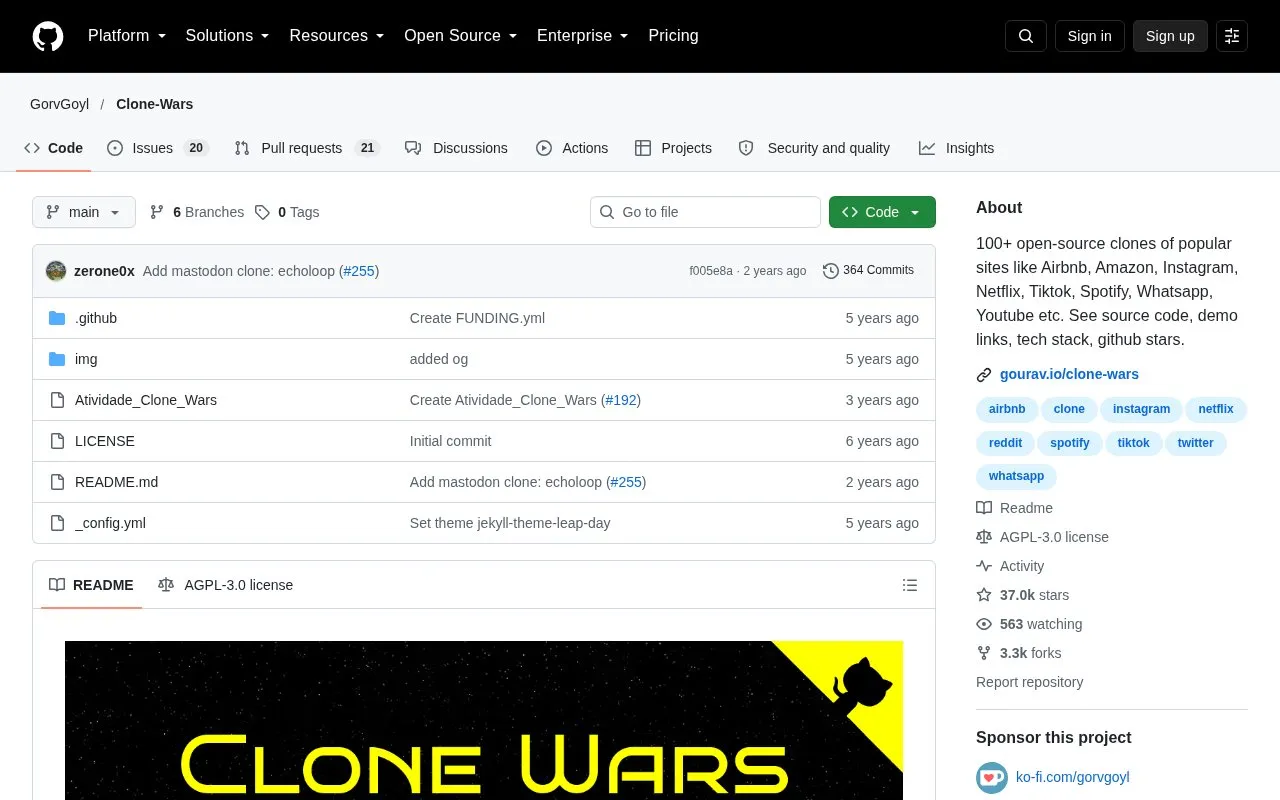Open the Pricing link
Viewport: 1280px width, 800px height.
pos(673,36)
